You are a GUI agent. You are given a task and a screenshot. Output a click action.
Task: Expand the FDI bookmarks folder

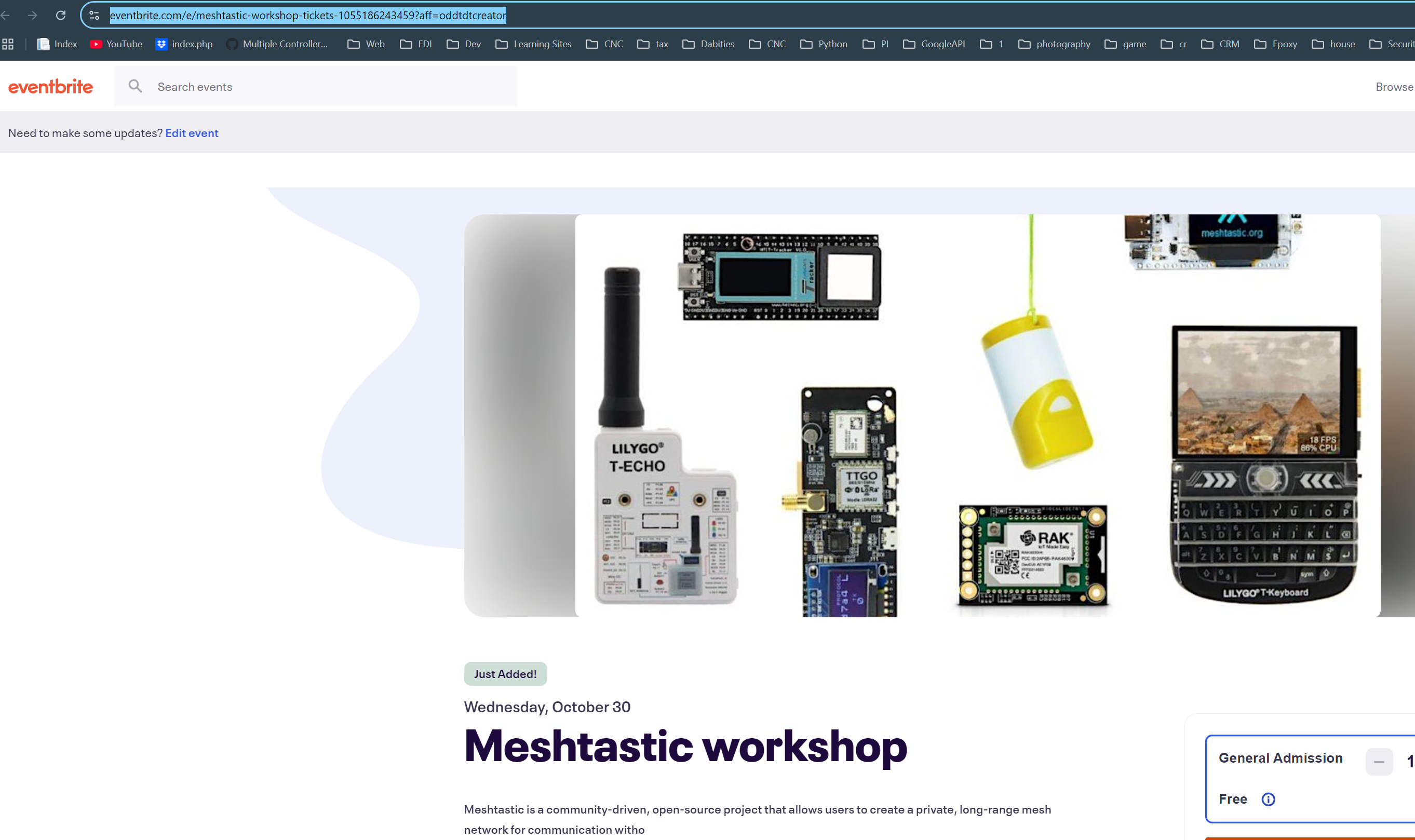click(416, 44)
